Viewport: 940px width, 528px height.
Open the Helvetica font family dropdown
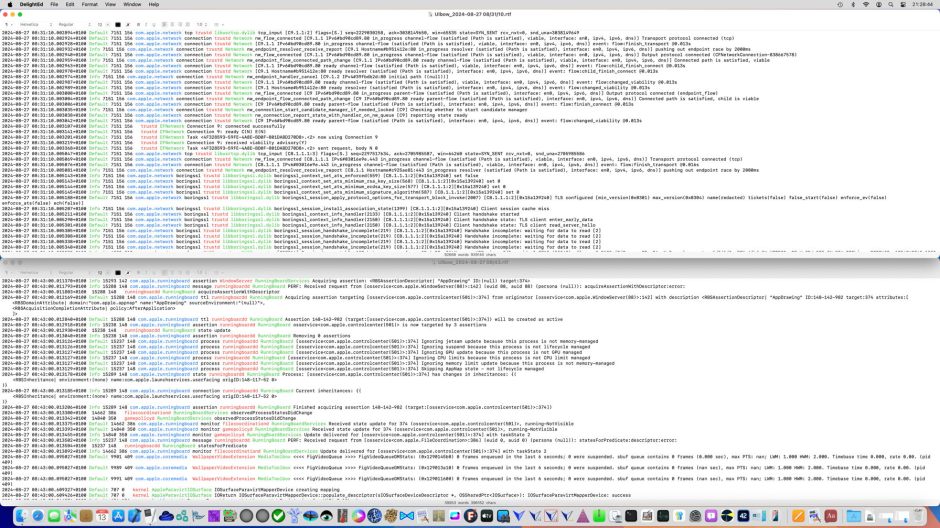click(35, 25)
